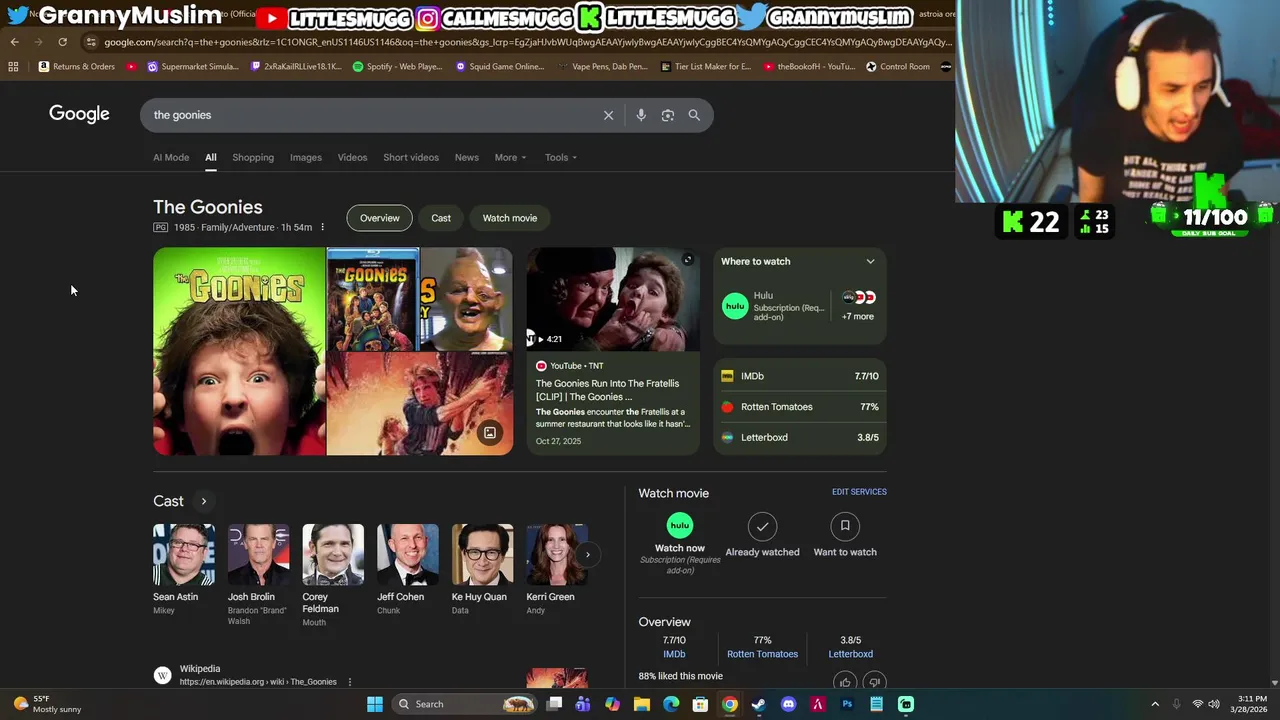Open Photoshop from the taskbar
Image resolution: width=1280 pixels, height=720 pixels.
pyautogui.click(x=847, y=704)
